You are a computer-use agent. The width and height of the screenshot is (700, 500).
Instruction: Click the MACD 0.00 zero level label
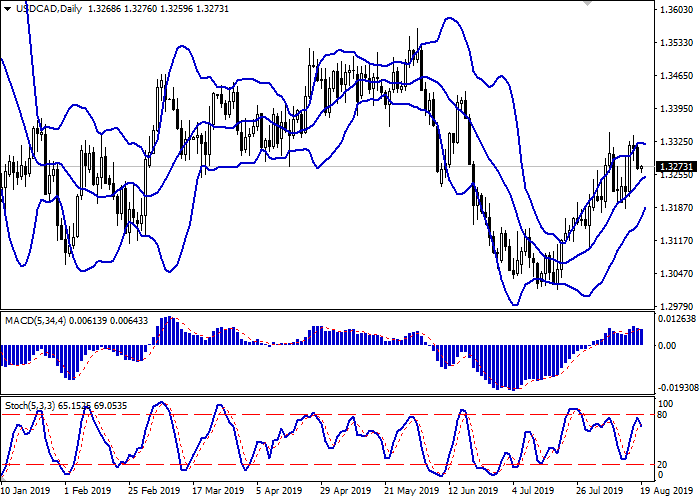click(666, 345)
